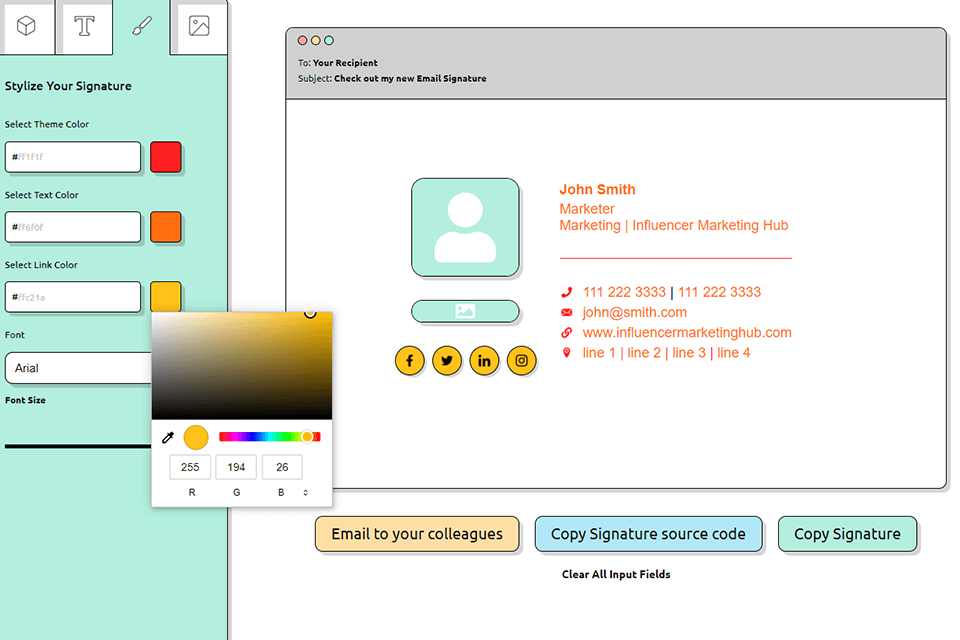Click the red dot in mock email window
Screen dimensions: 960x640
(302, 40)
